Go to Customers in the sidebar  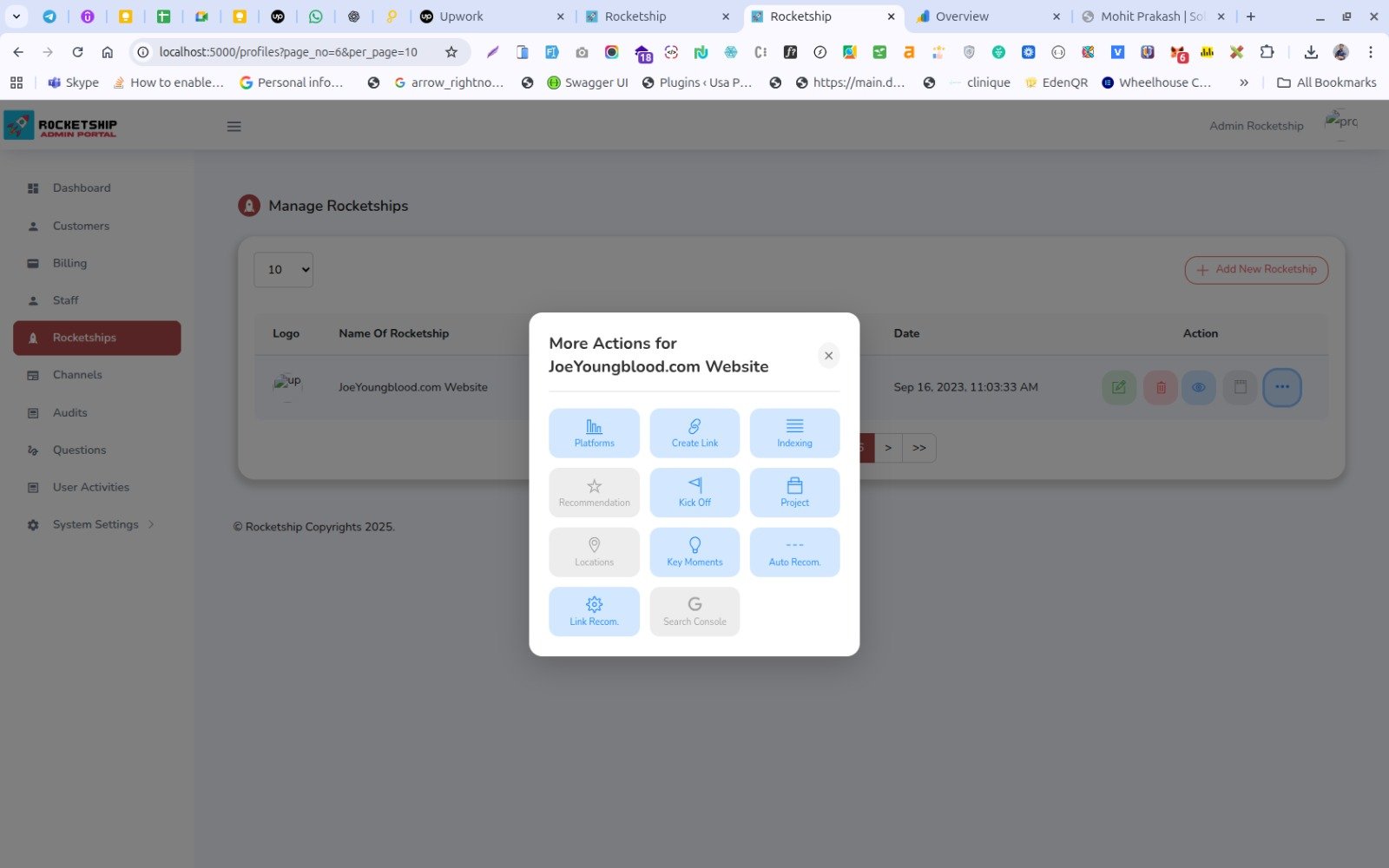tap(81, 226)
